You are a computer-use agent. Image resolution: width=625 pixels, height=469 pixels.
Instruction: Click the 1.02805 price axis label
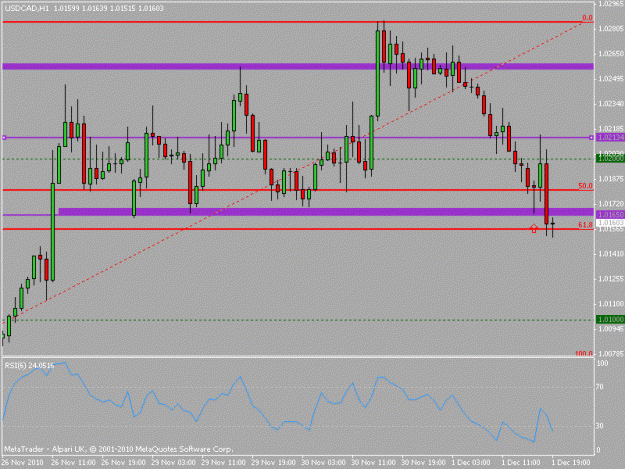(x=611, y=29)
